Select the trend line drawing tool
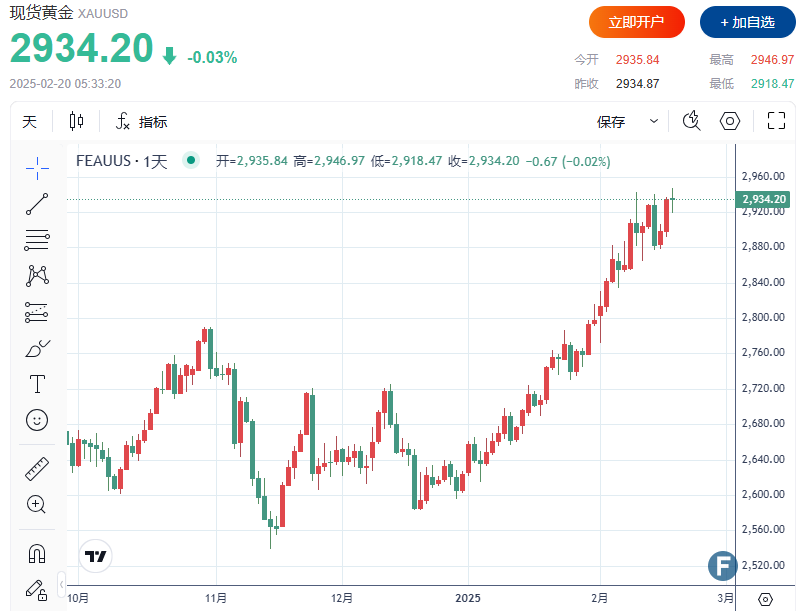The width and height of the screenshot is (800, 611). click(37, 204)
